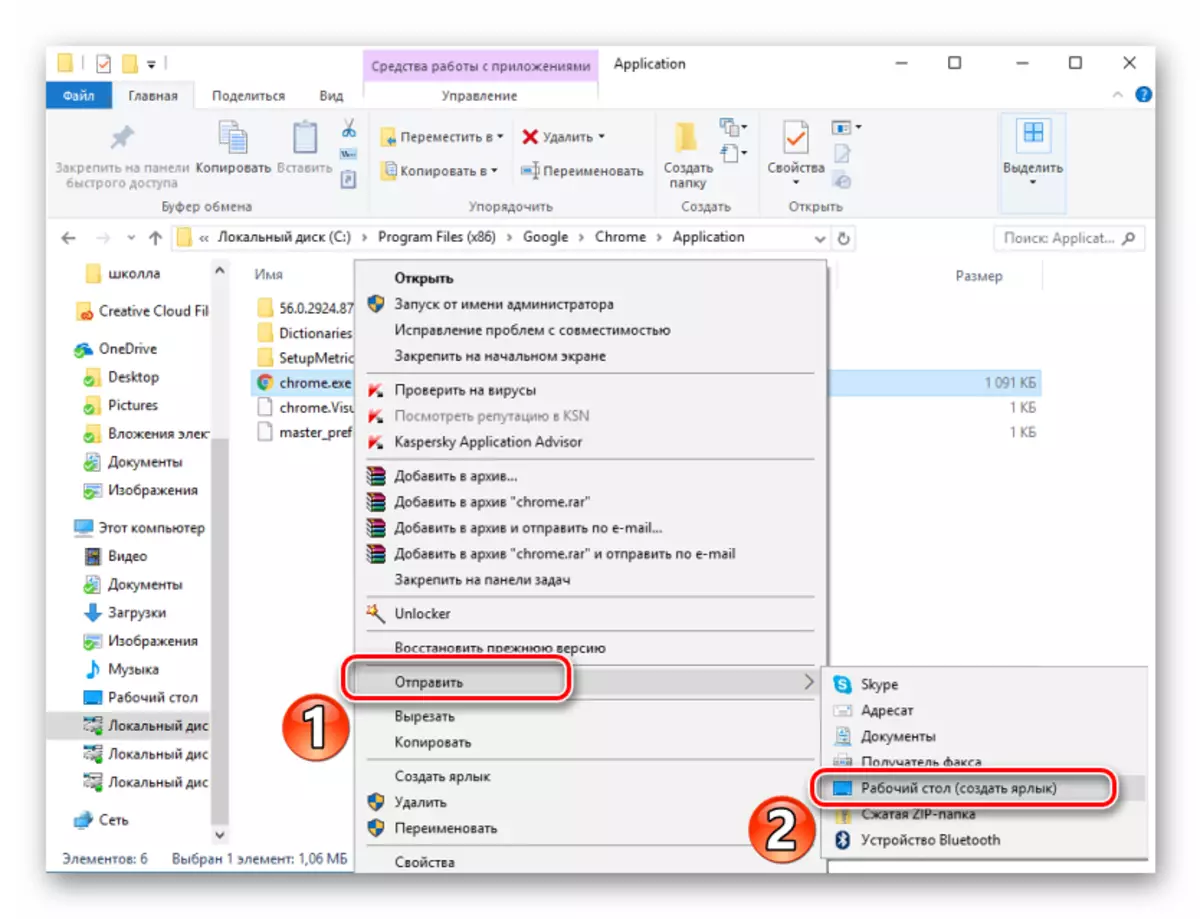This screenshot has height=919, width=1200.
Task: Select Creative Cloud Files in sidebar
Action: pyautogui.click(x=142, y=311)
